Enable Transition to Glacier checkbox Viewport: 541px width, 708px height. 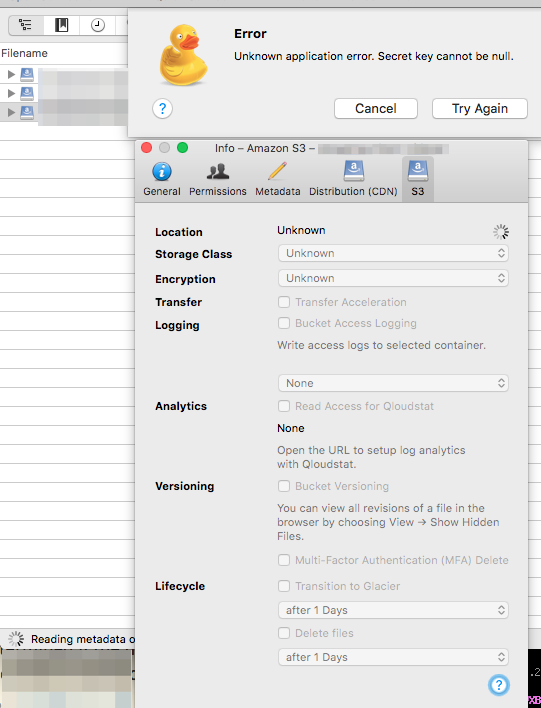point(284,586)
